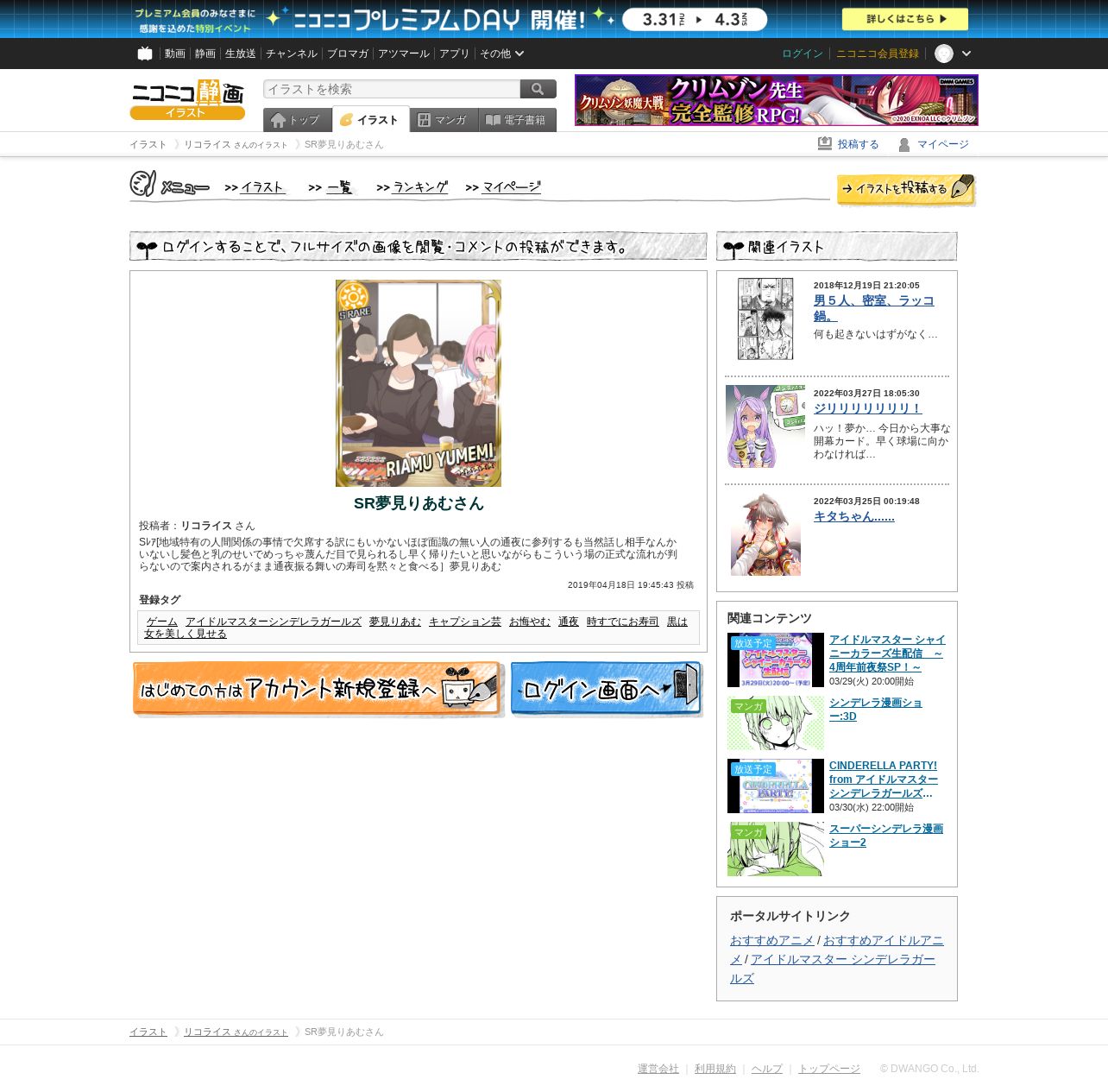This screenshot has height=1092, width=1108.
Task: Focus the イラストを検索 search field
Action: click(392, 89)
